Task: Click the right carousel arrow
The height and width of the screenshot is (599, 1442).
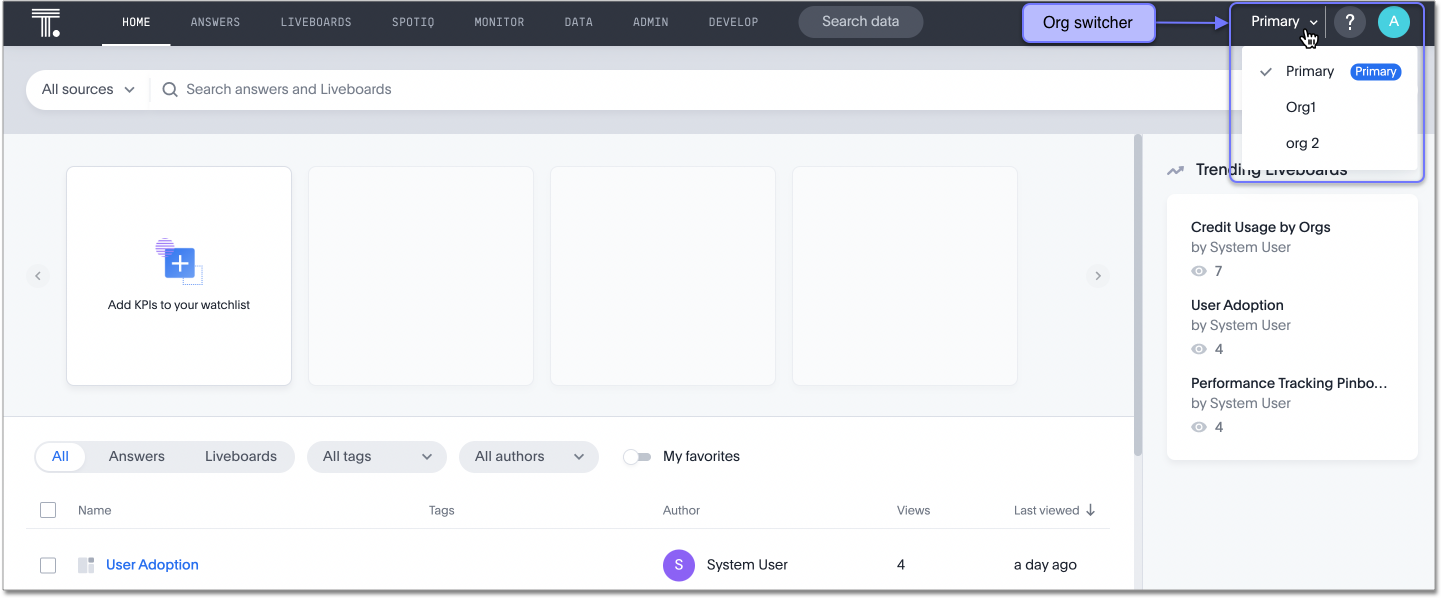Action: 1098,275
